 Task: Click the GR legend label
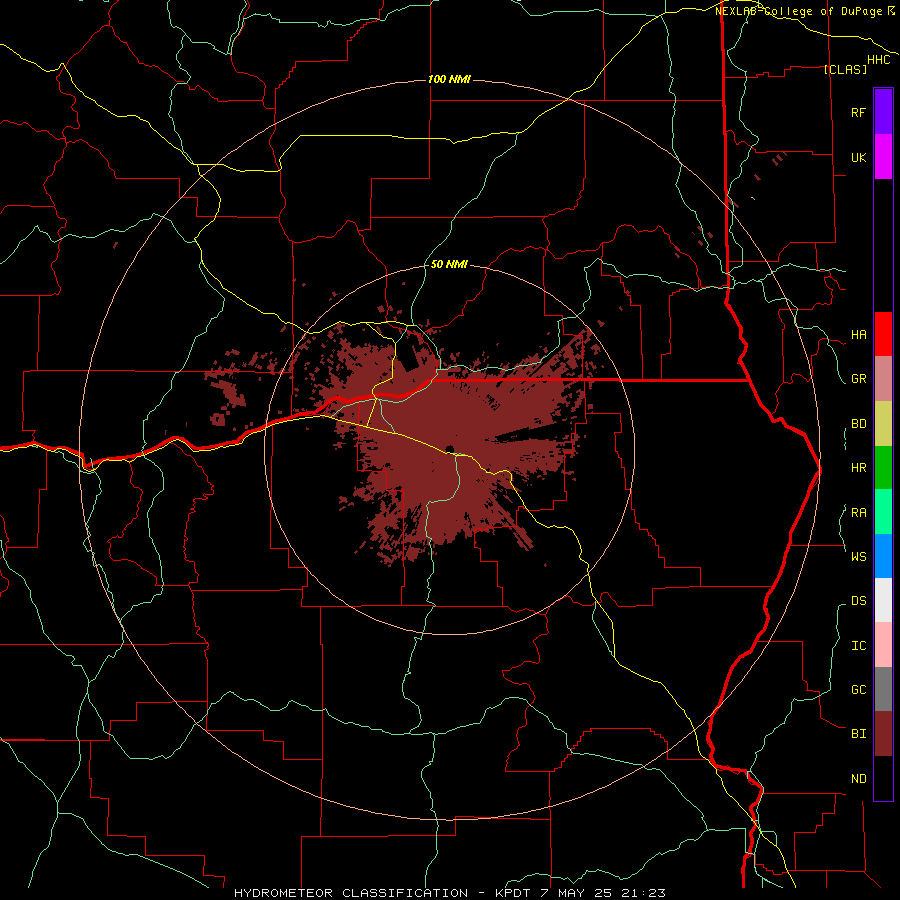tap(858, 379)
